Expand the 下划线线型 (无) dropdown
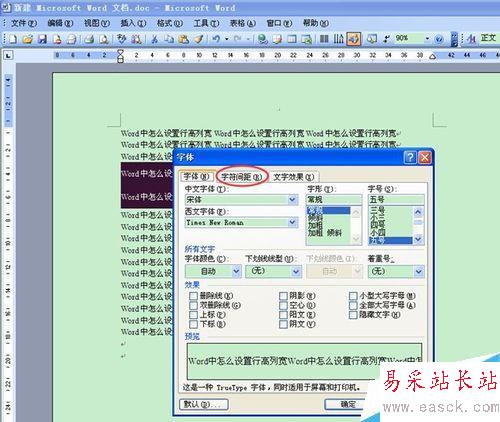Image resolution: width=500 pixels, height=422 pixels. 296,271
